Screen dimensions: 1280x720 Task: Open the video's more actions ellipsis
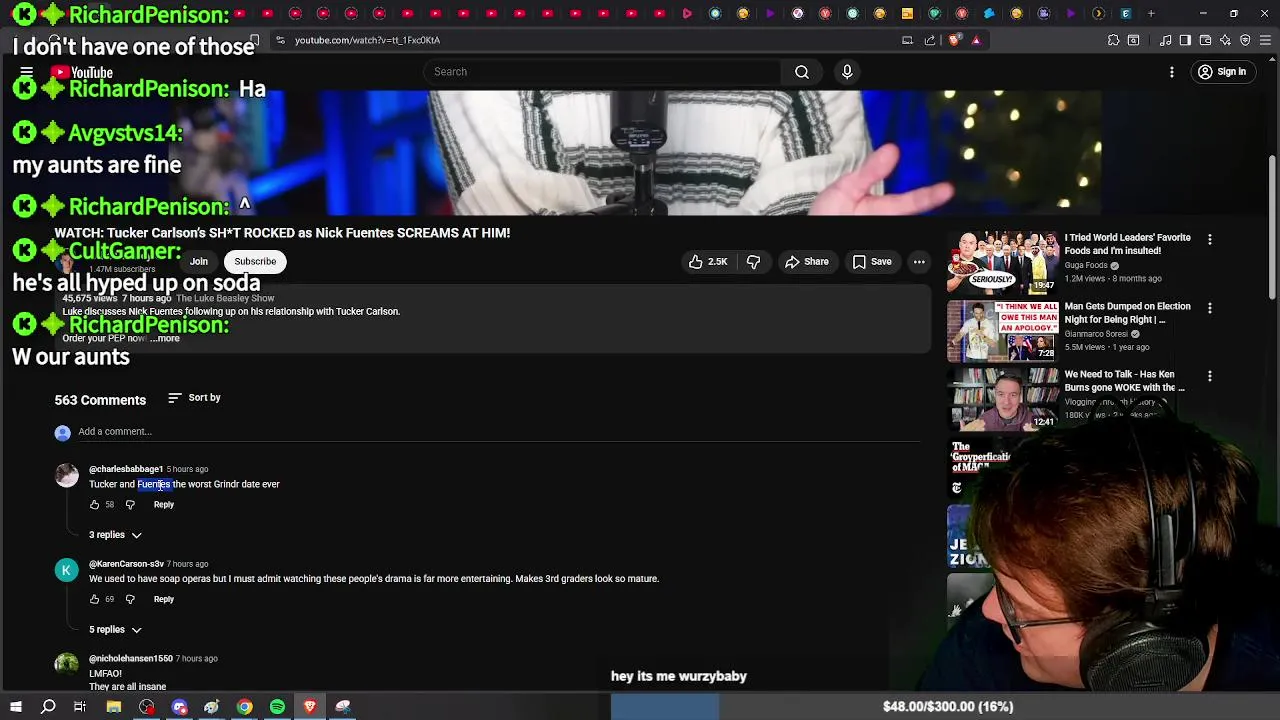tap(919, 262)
